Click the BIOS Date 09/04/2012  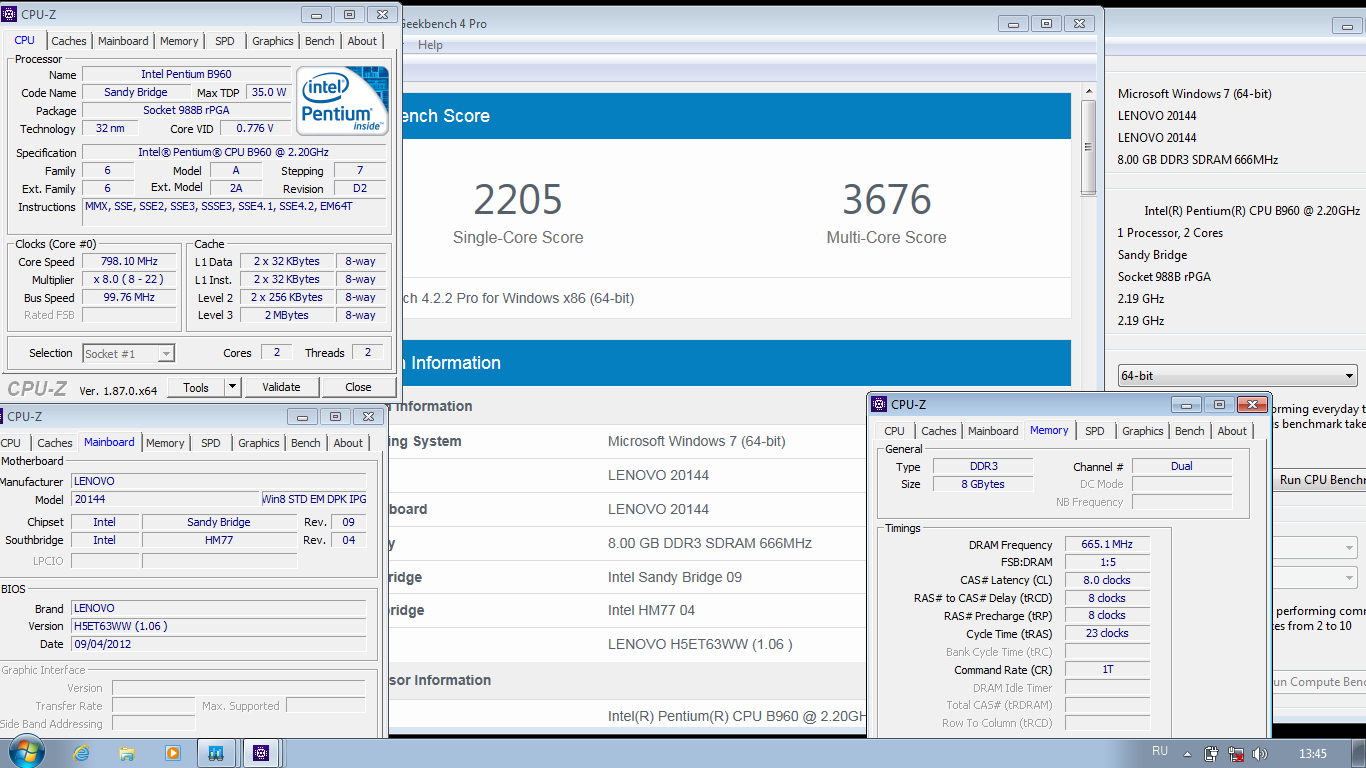tap(218, 644)
